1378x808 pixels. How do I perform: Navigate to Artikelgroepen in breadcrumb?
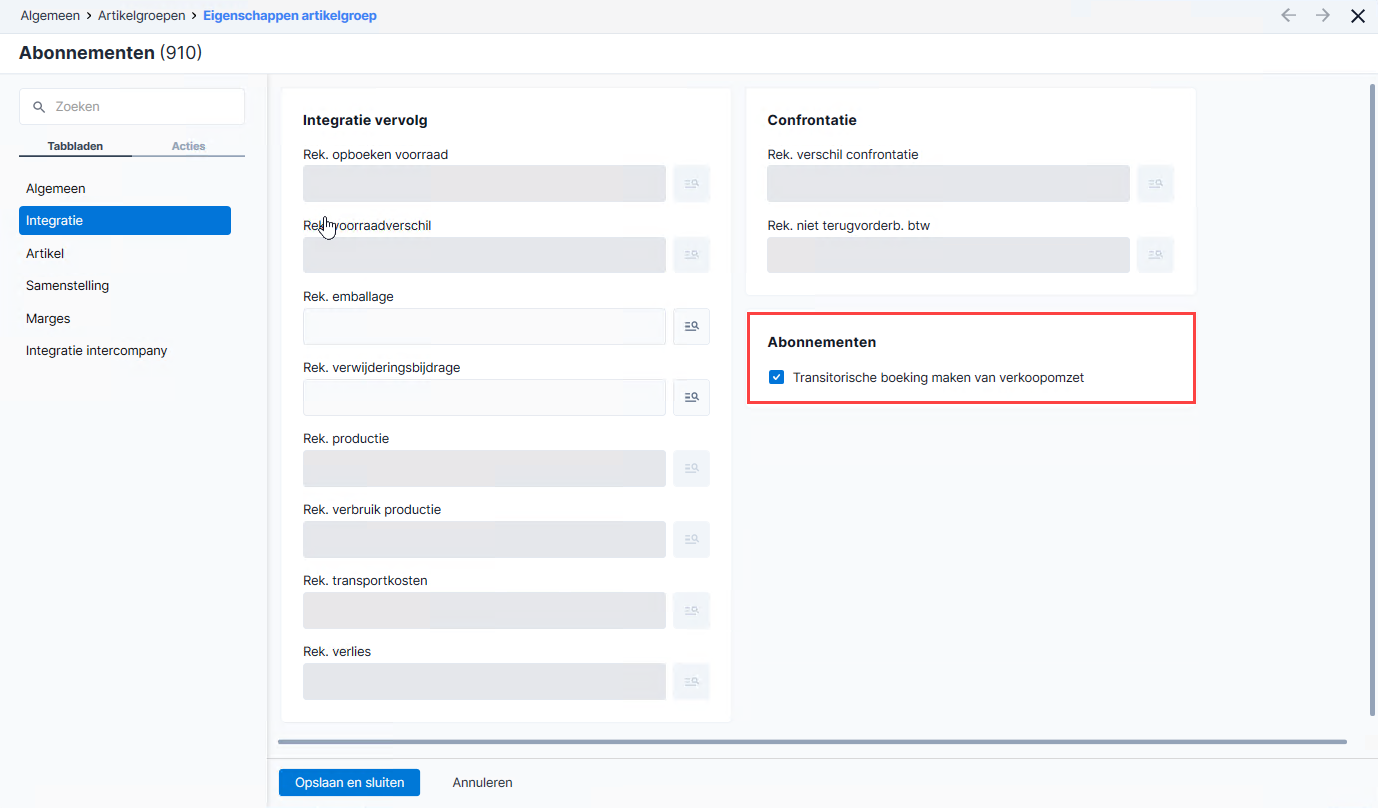click(141, 16)
